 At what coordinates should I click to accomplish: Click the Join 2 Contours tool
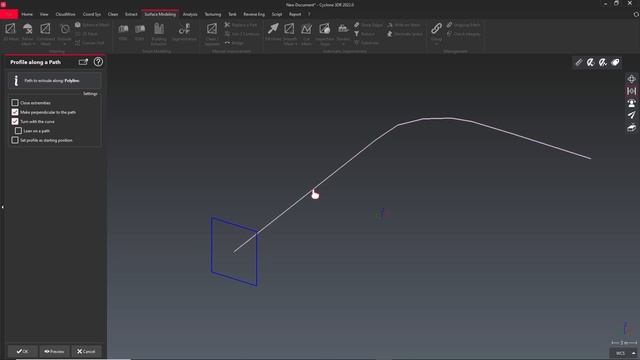tap(242, 34)
